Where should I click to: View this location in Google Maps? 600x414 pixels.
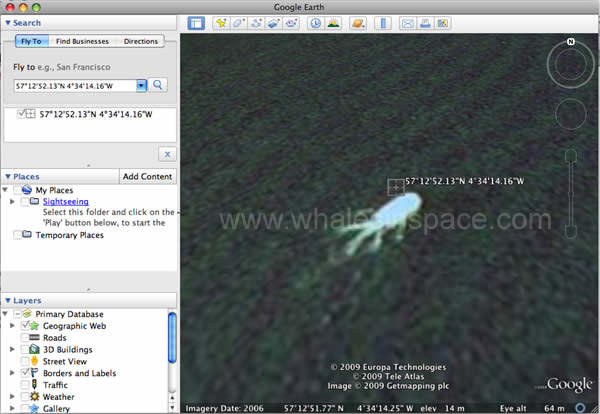tap(443, 23)
